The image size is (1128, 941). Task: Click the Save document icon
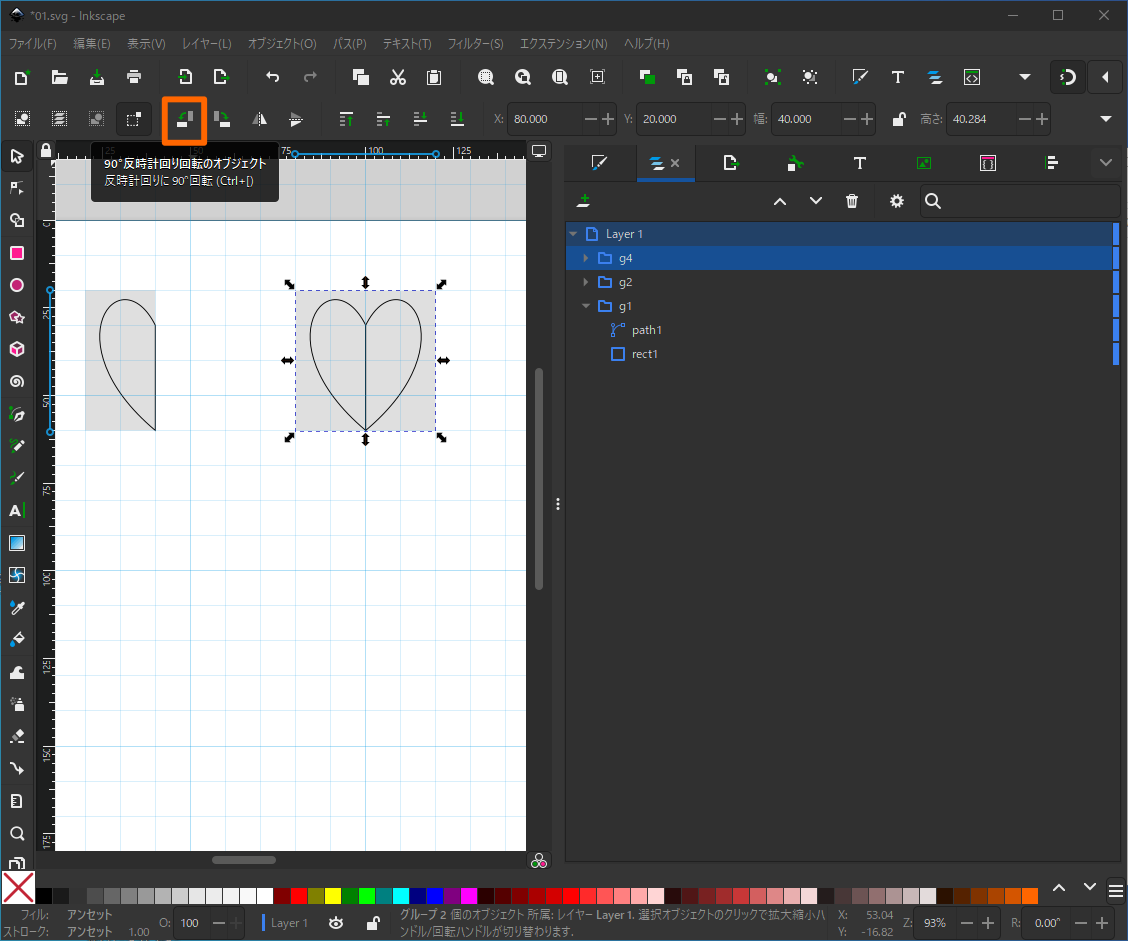coord(96,77)
